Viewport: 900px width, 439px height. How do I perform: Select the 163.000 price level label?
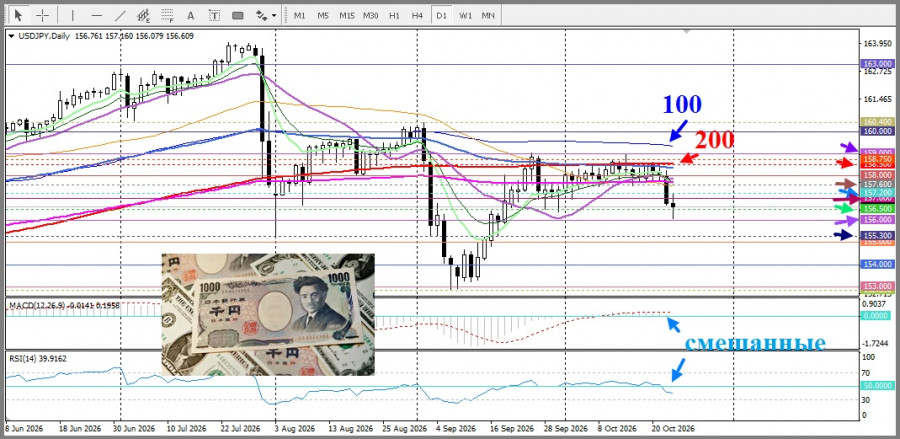coord(877,64)
